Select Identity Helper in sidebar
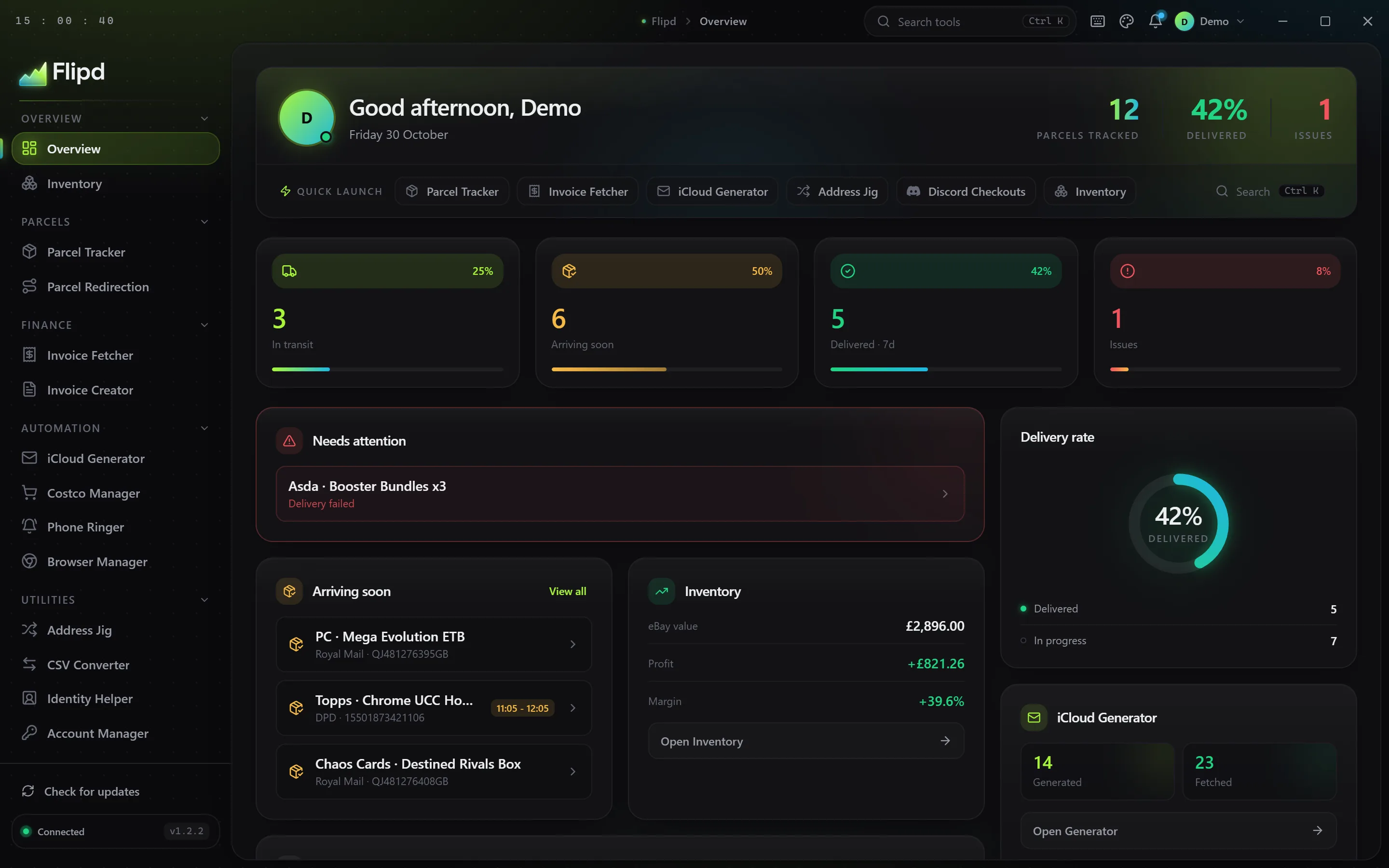 pyautogui.click(x=115, y=699)
